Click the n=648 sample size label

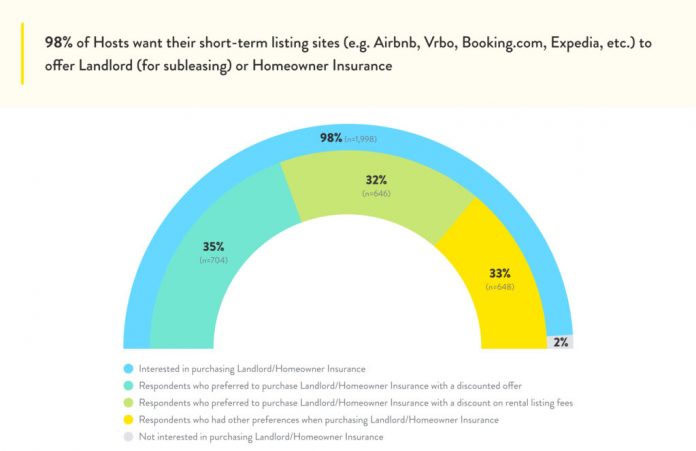click(x=500, y=287)
